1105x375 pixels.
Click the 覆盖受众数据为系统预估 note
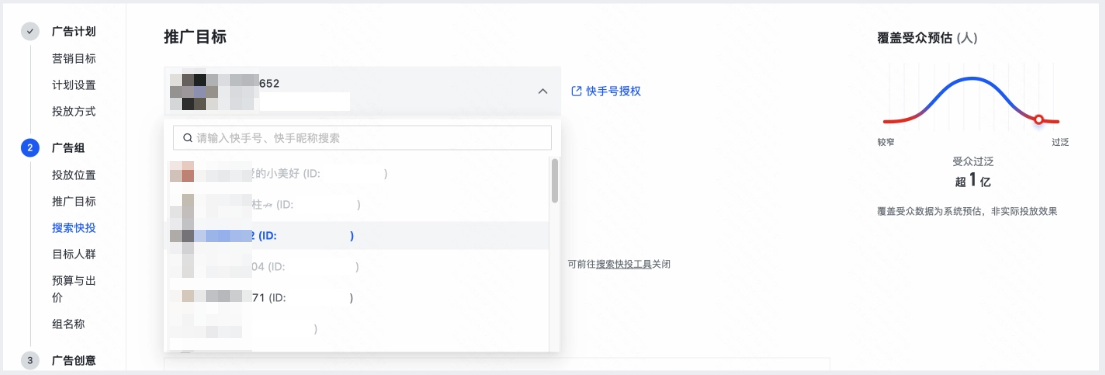967,211
